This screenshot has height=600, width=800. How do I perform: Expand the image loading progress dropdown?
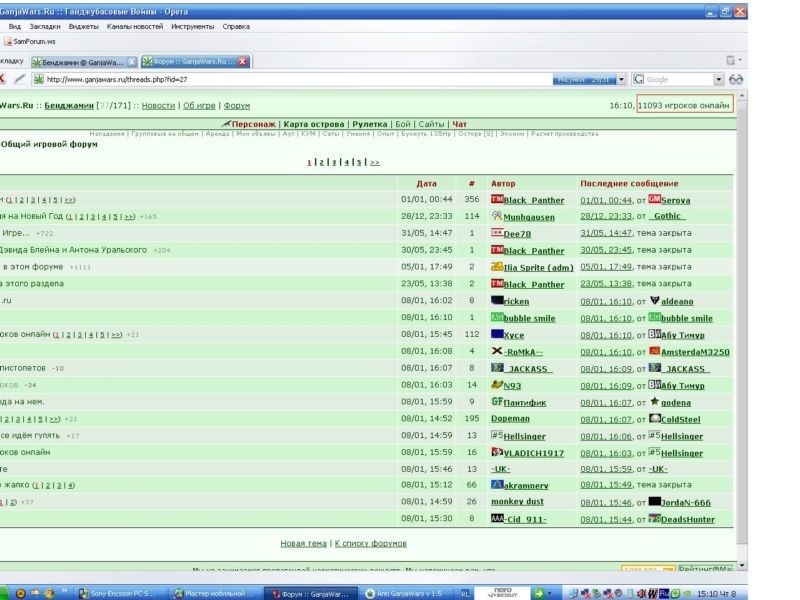tap(621, 80)
